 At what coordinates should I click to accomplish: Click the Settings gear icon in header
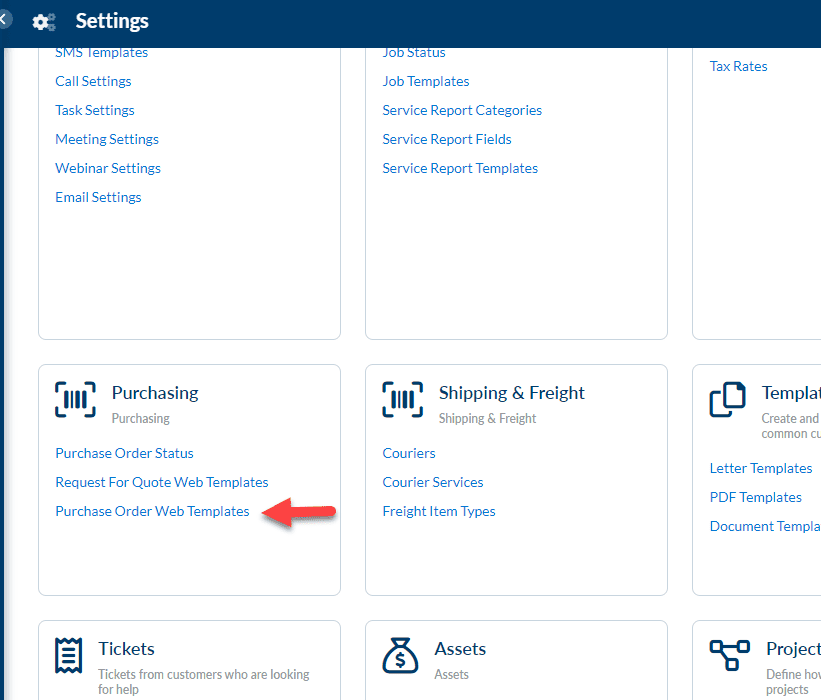click(x=43, y=22)
